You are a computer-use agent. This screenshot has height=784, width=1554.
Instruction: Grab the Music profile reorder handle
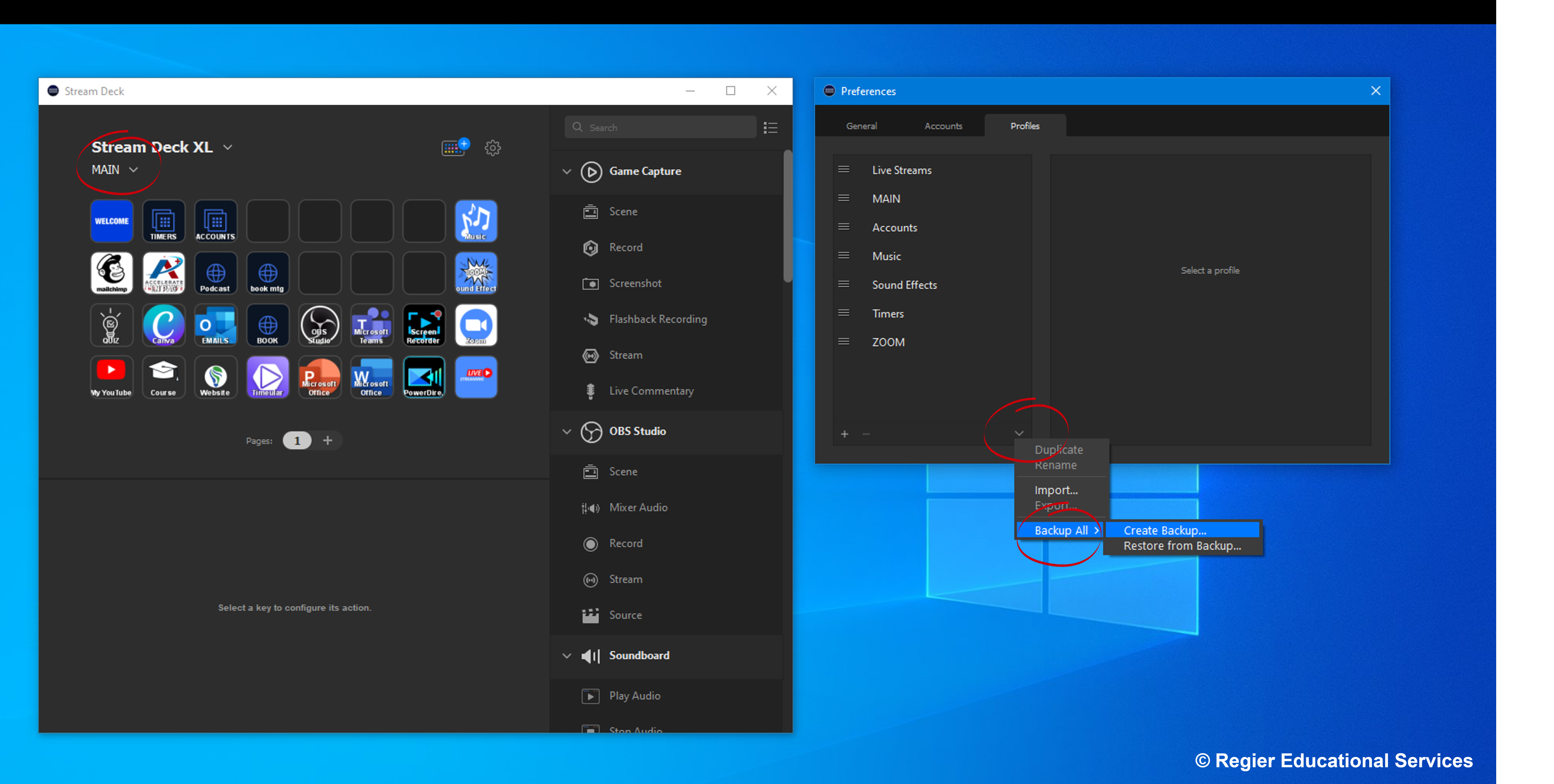[844, 256]
